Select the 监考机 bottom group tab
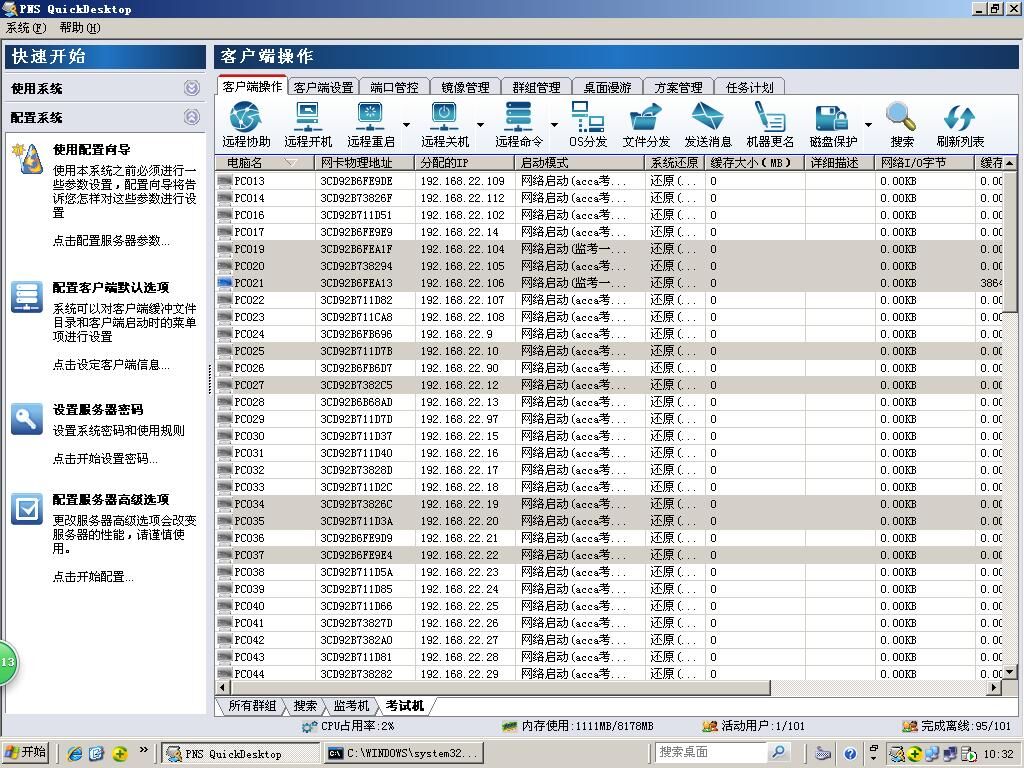This screenshot has height=768, width=1024. (352, 706)
